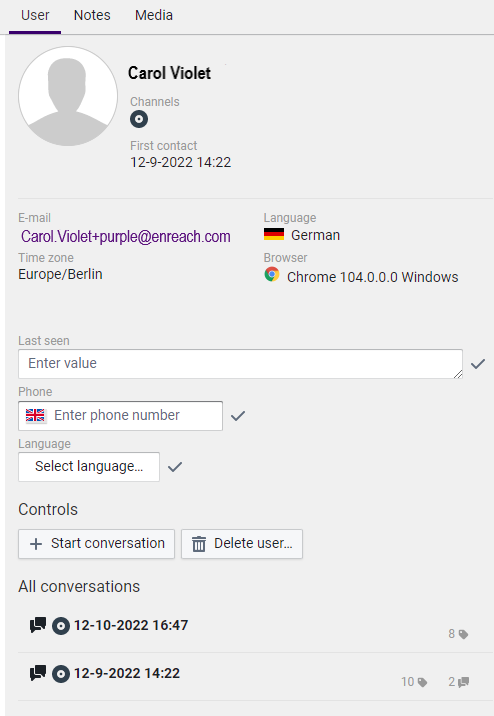Select the User tab
Viewport: 494px width, 716px height.
(35, 16)
